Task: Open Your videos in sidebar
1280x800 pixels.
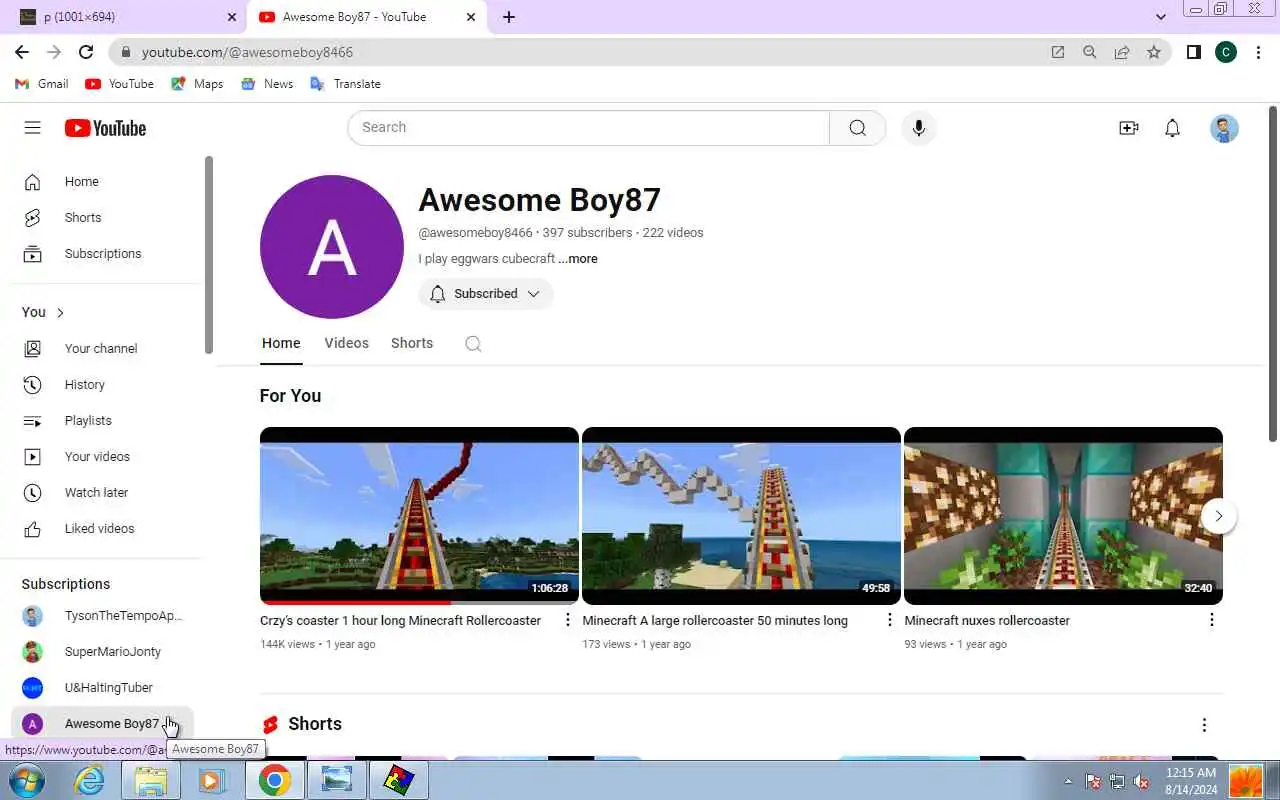Action: 106,457
